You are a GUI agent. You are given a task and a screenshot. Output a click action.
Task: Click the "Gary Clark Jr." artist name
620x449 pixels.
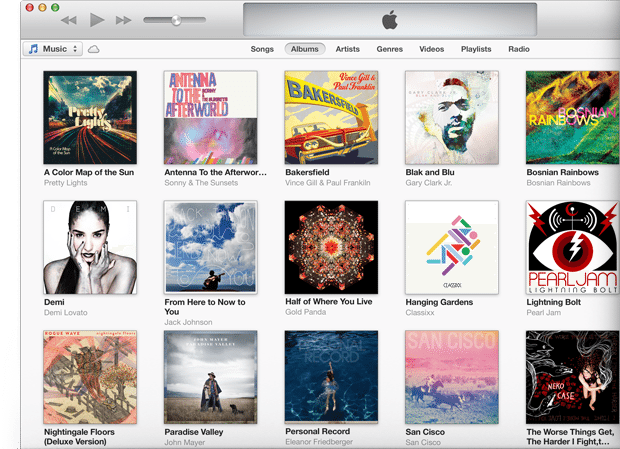[429, 183]
